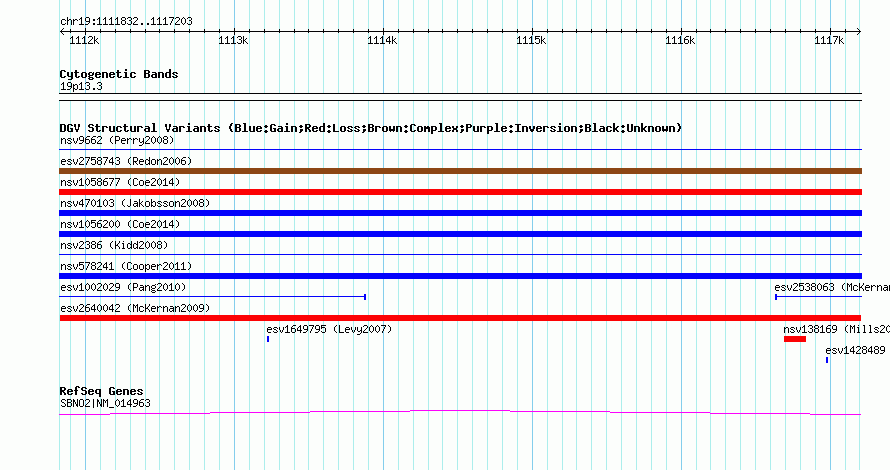
Task: Click the esv2640042 (McKernan2009) label
Action: pyautogui.click(x=135, y=308)
